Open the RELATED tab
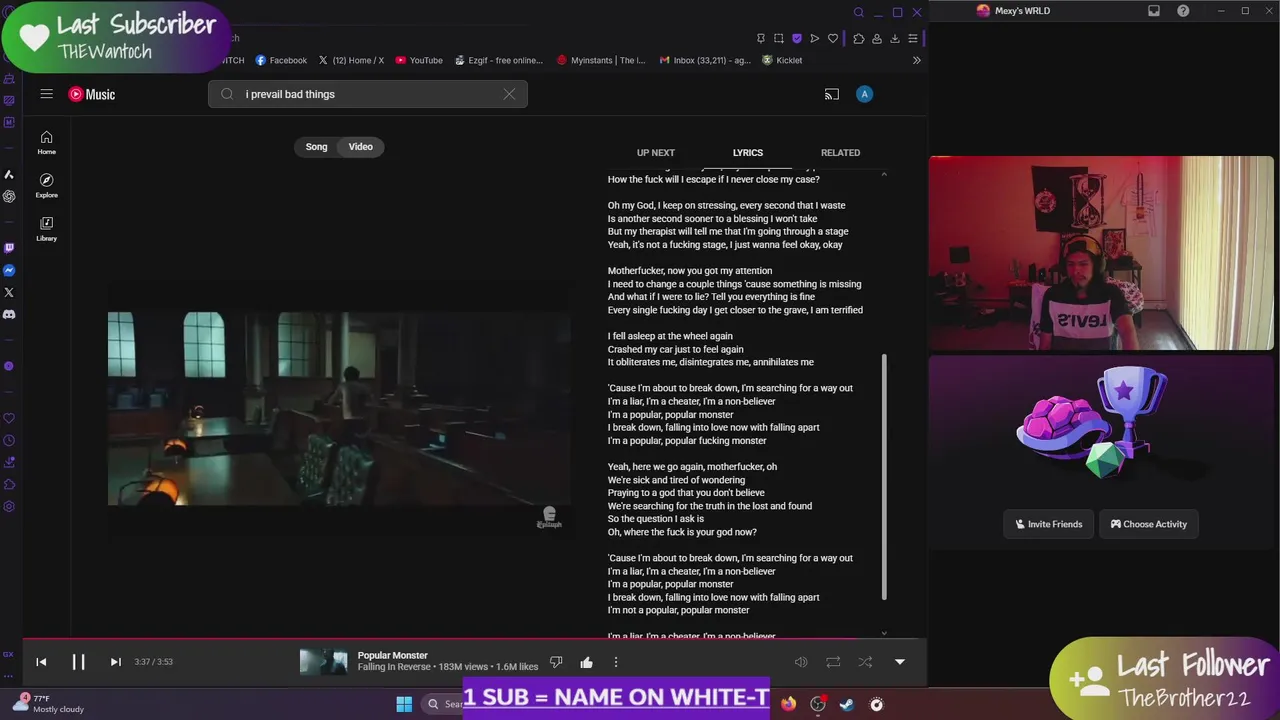Screen dimensions: 1280x720 [840, 153]
